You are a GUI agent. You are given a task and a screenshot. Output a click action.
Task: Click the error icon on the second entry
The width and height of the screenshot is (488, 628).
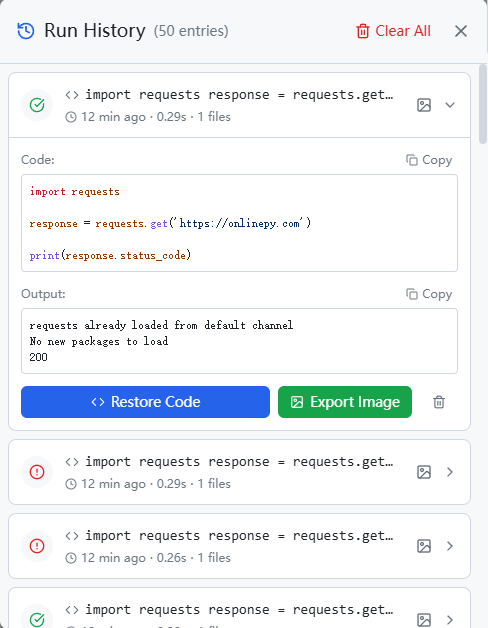(x=37, y=472)
